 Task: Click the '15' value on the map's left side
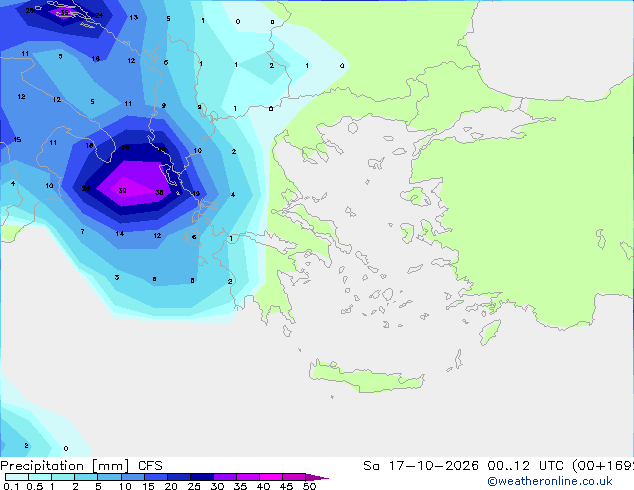[17, 139]
